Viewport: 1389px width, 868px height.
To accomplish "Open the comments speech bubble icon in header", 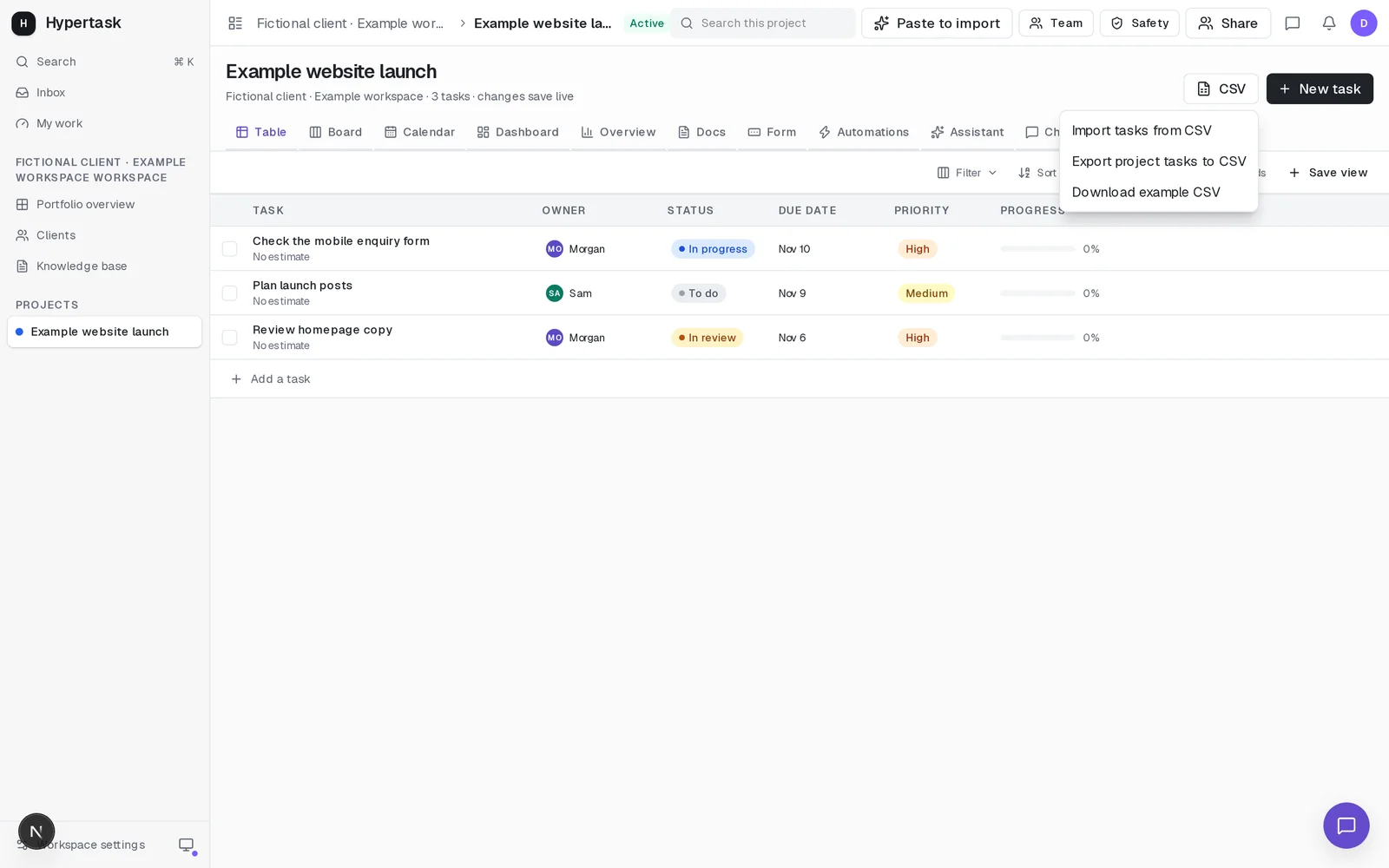I will tap(1293, 23).
